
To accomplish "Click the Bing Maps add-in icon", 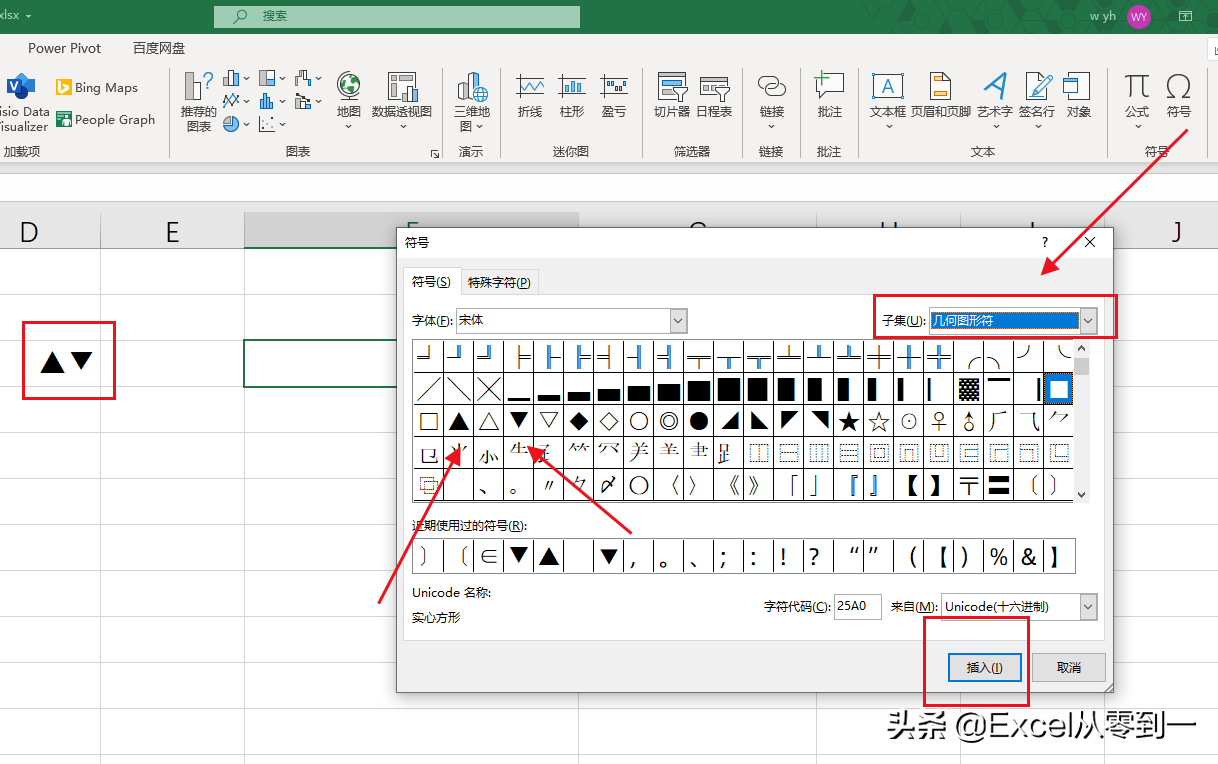I will [x=64, y=88].
